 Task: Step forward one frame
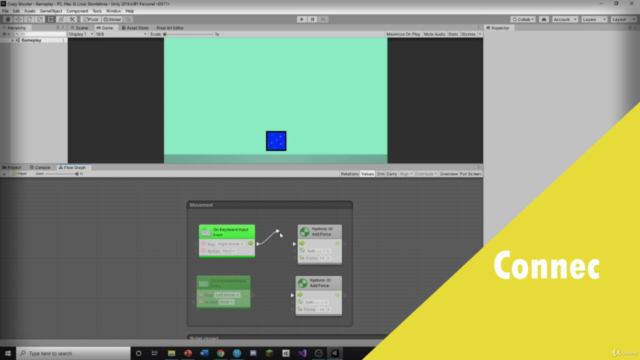tap(323, 19)
